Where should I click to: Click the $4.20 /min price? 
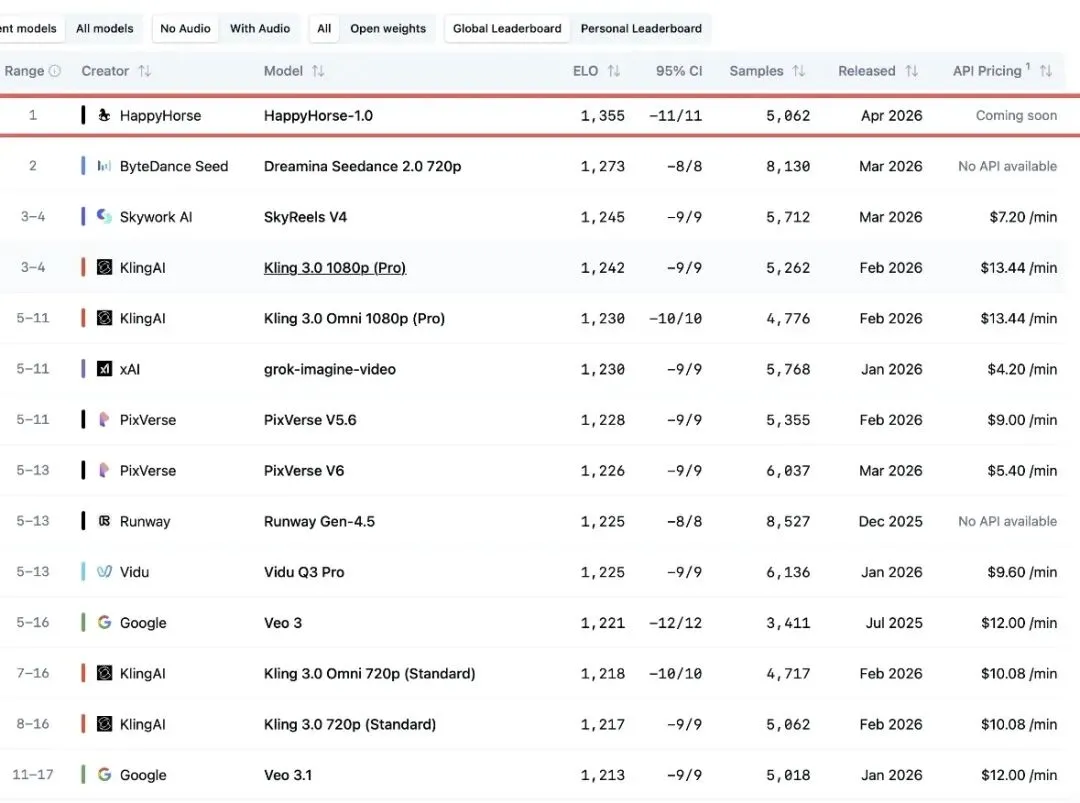tap(1022, 369)
